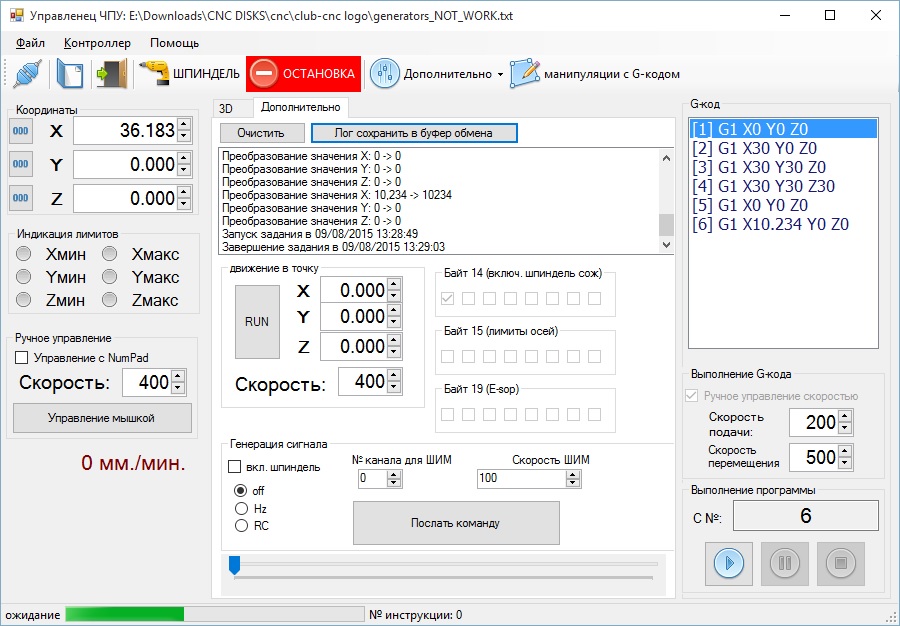Open the Помощь menu

point(174,43)
